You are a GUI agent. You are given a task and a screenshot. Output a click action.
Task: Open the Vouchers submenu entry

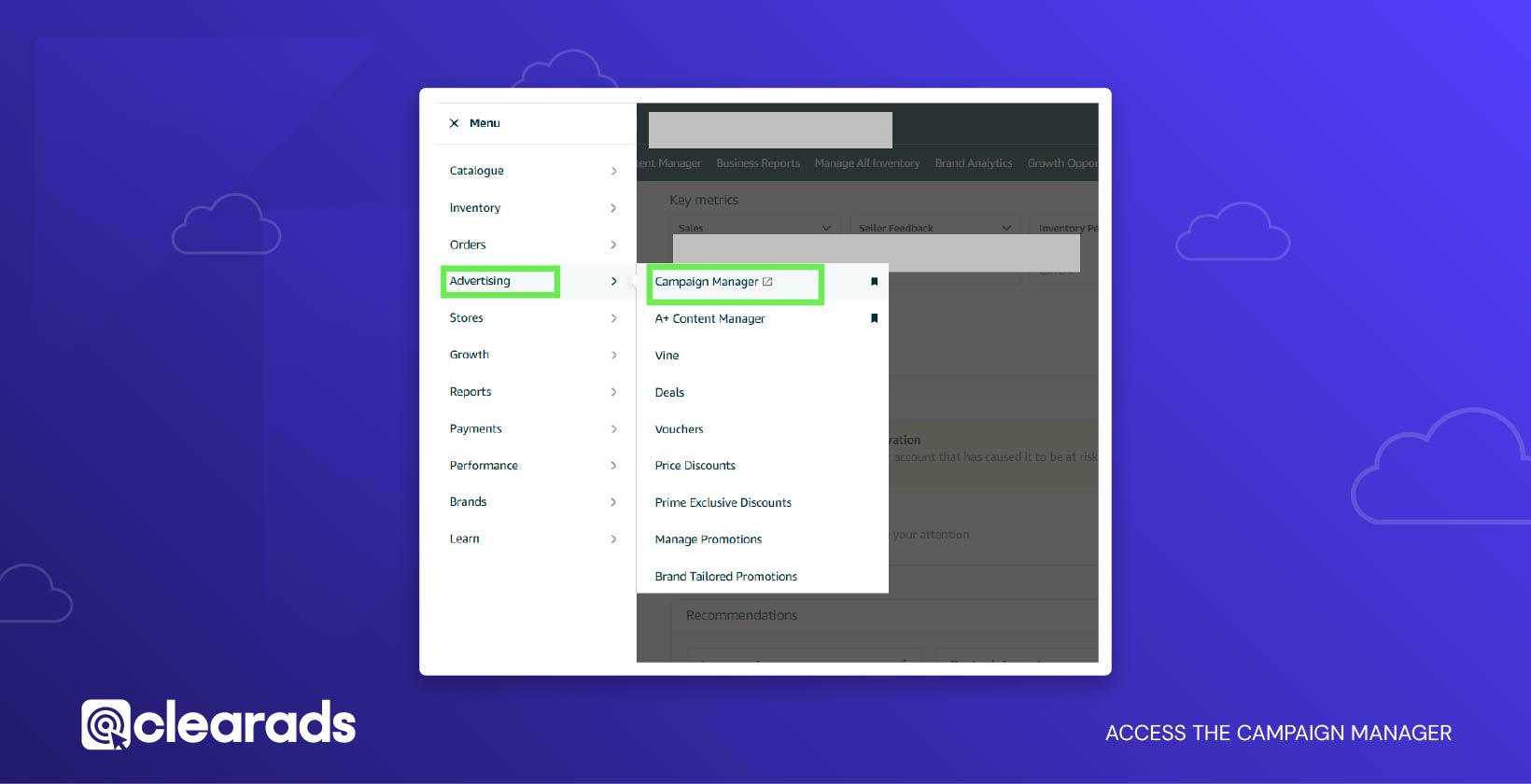[x=679, y=429]
